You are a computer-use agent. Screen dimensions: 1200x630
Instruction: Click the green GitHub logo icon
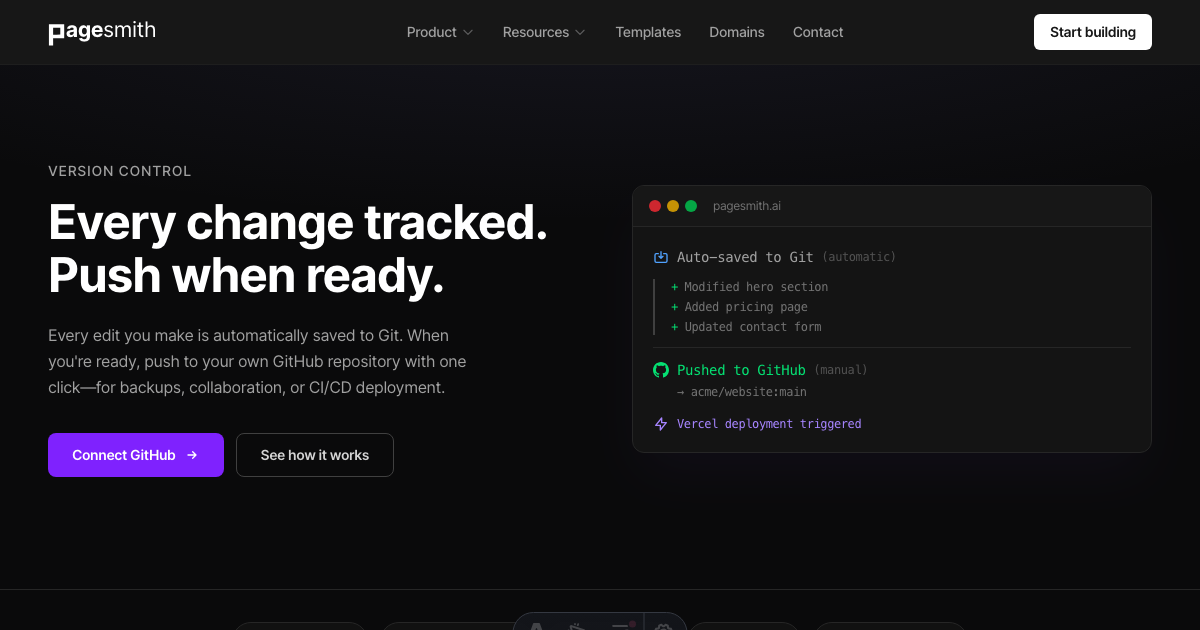(x=661, y=370)
